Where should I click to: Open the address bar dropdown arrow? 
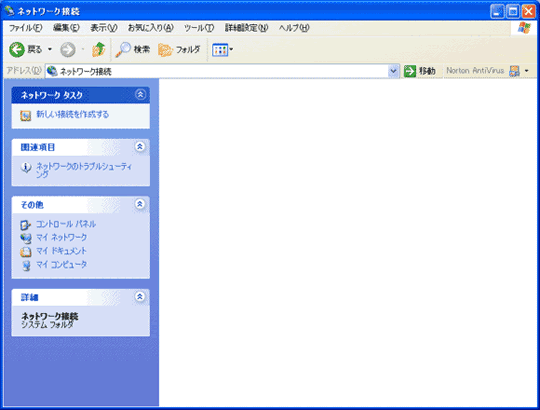393,71
